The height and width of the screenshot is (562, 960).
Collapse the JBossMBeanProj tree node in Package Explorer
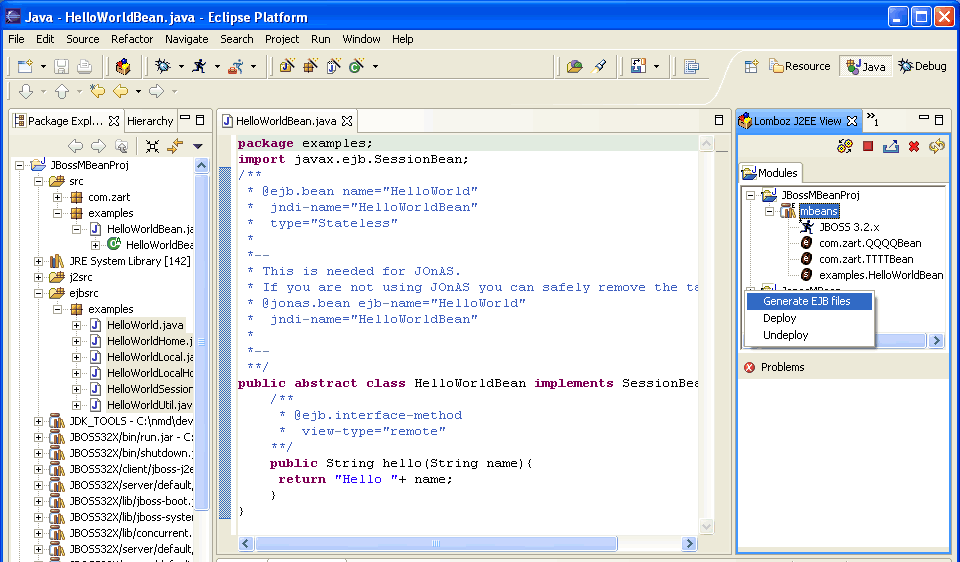pyautogui.click(x=20, y=165)
